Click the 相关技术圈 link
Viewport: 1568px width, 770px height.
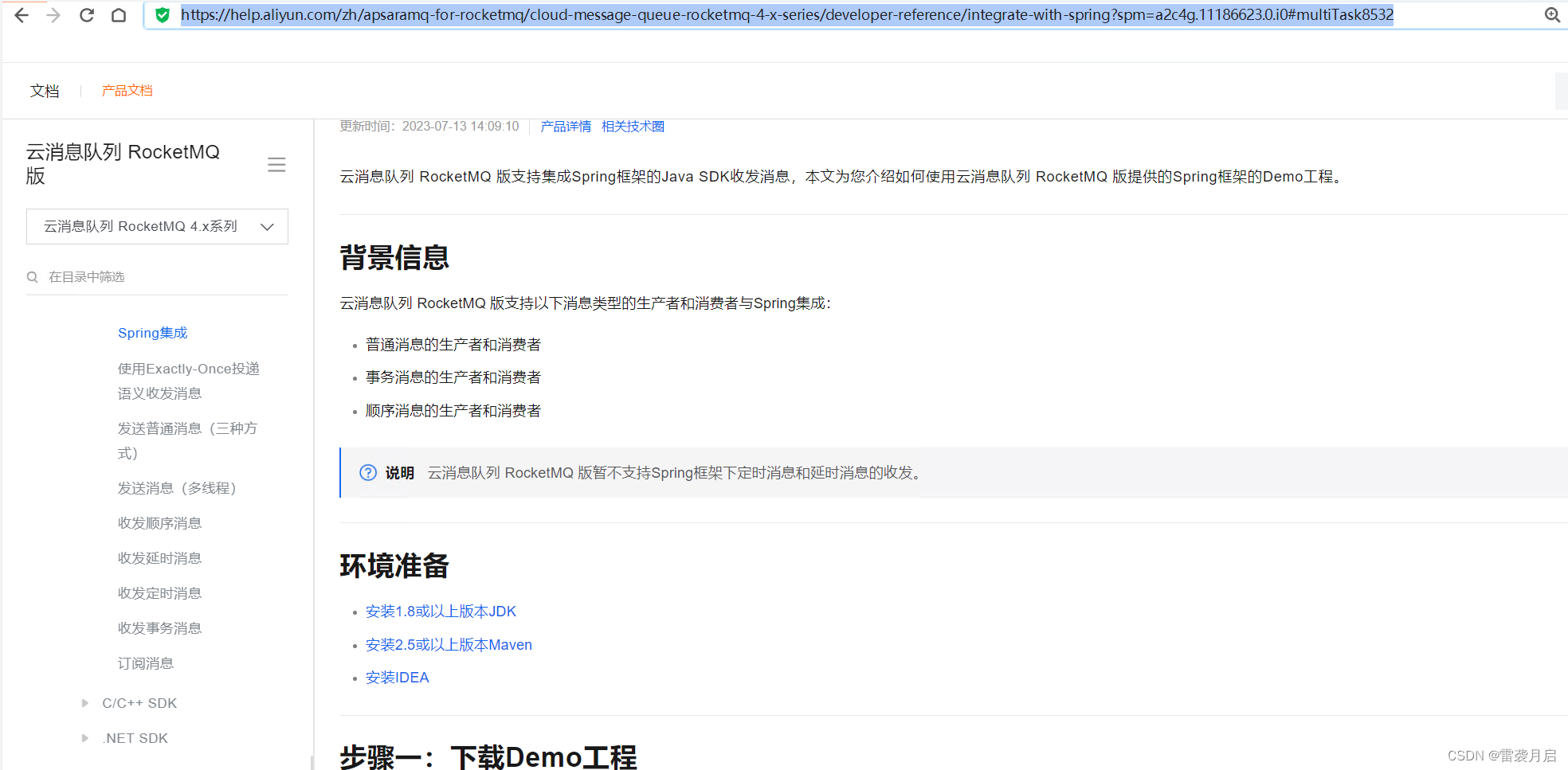(633, 126)
